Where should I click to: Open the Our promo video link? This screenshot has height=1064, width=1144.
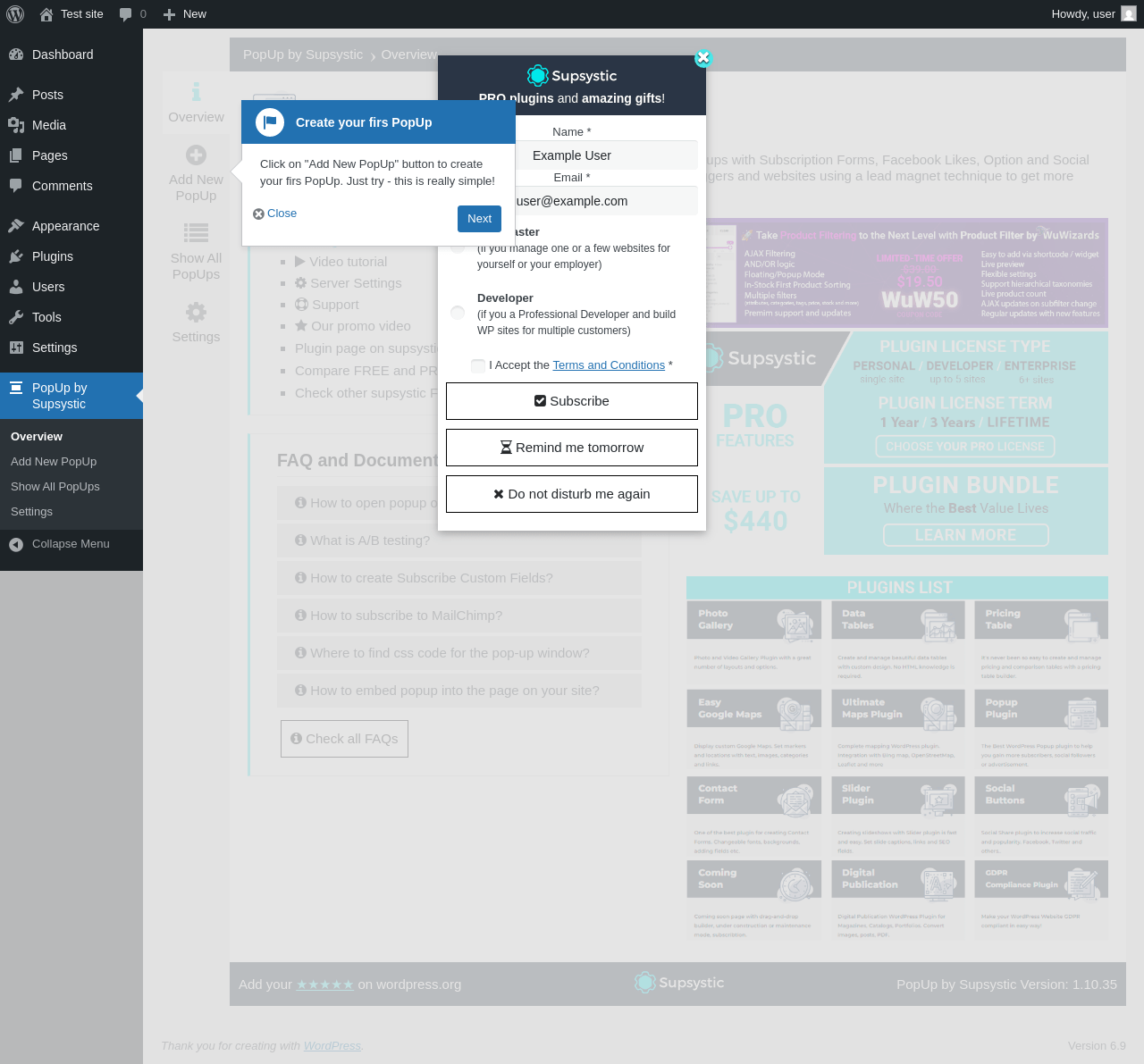point(352,326)
